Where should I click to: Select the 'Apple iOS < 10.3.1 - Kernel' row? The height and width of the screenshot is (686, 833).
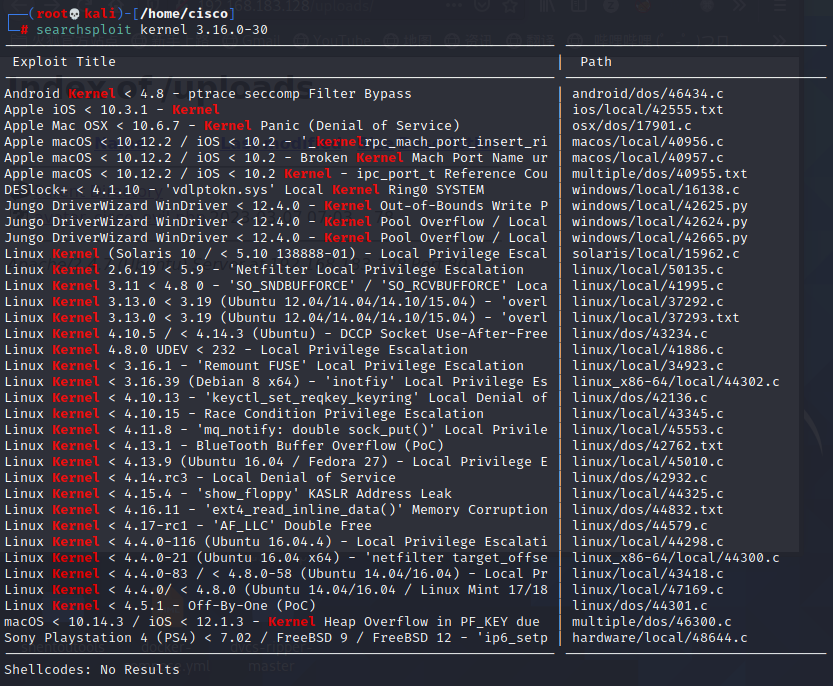click(112, 110)
